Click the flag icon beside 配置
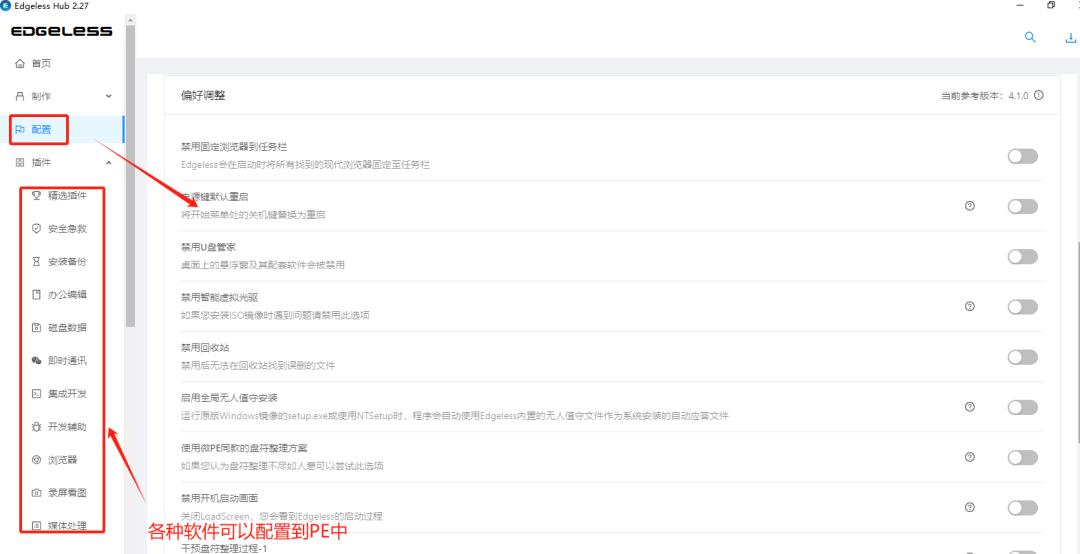 pos(20,129)
